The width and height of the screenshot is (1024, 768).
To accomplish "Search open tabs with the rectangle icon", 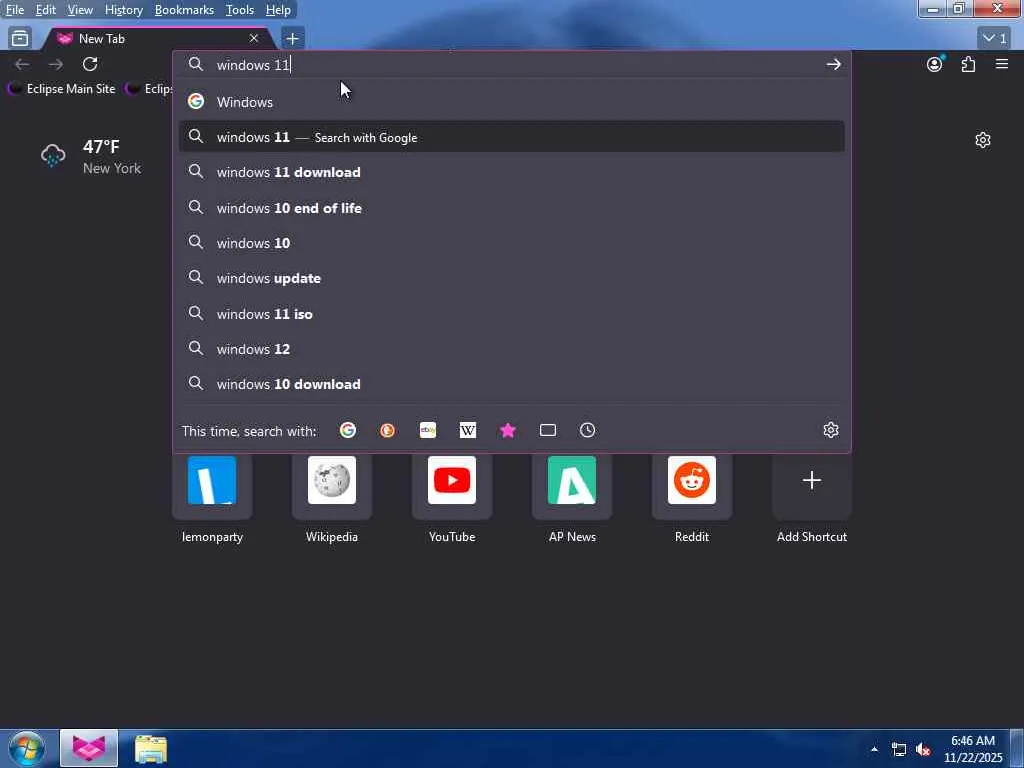I will [547, 430].
